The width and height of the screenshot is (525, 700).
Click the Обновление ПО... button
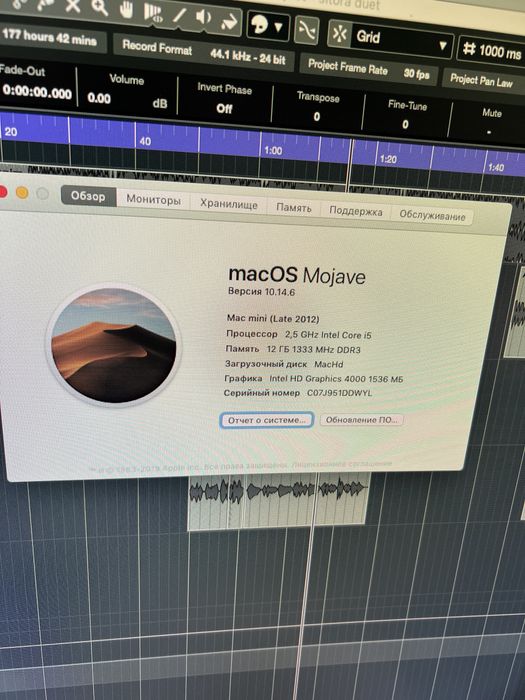[x=361, y=420]
